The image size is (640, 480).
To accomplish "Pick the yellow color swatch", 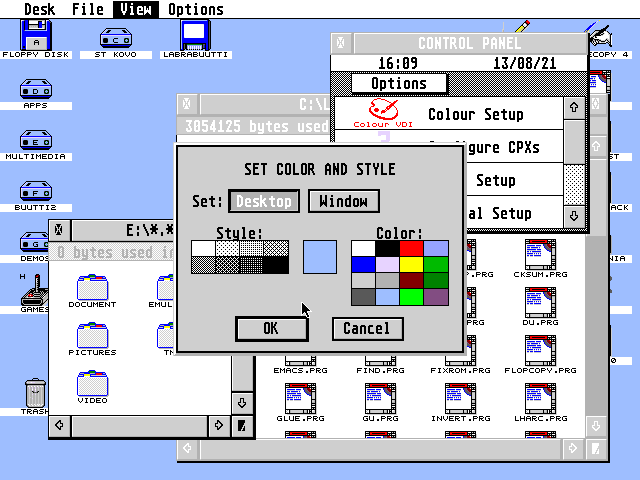I will point(411,264).
